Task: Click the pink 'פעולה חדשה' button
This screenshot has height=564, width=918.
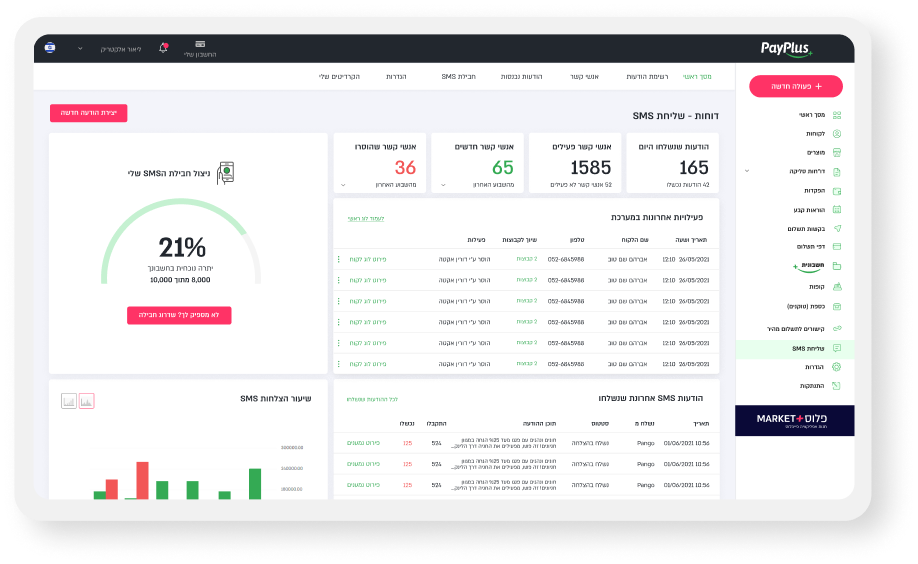Action: (x=795, y=86)
